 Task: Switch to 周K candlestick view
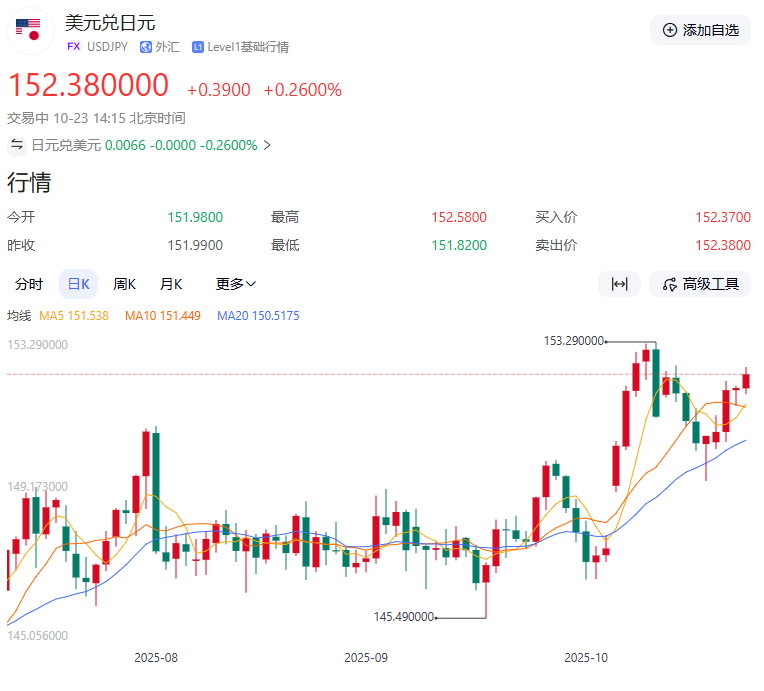(x=125, y=284)
